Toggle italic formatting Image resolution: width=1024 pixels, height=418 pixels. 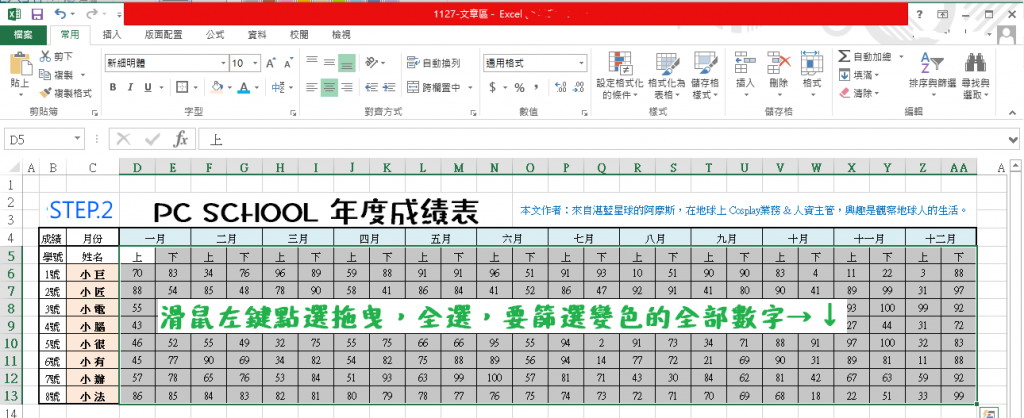pyautogui.click(x=130, y=88)
